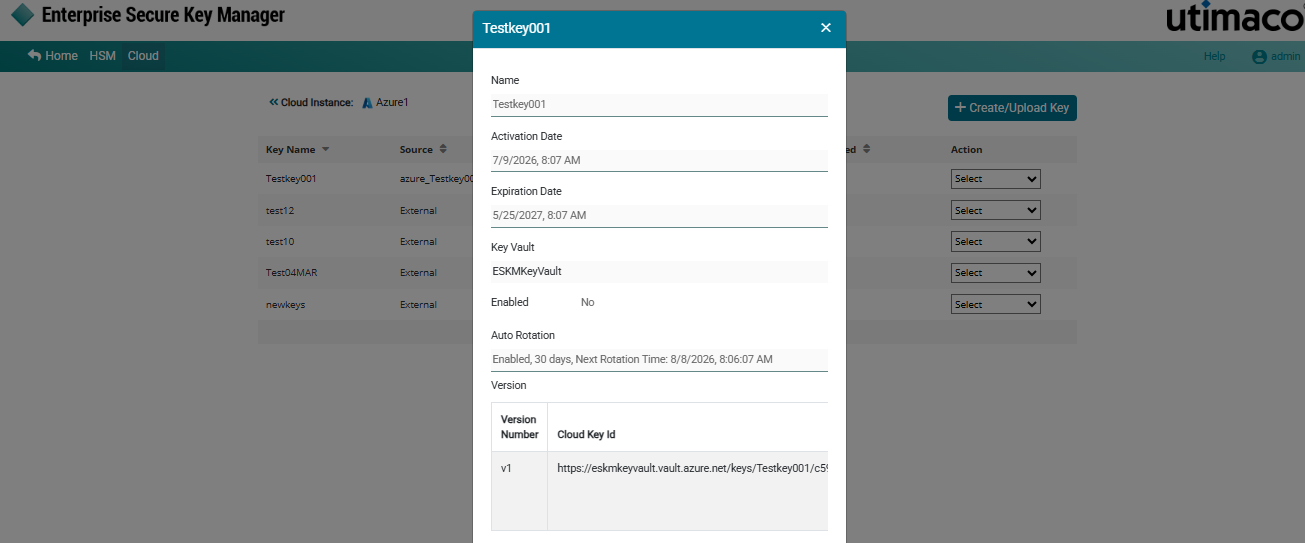Viewport: 1305px width, 543px height.
Task: Open Action dropdown for test10
Action: (x=995, y=242)
